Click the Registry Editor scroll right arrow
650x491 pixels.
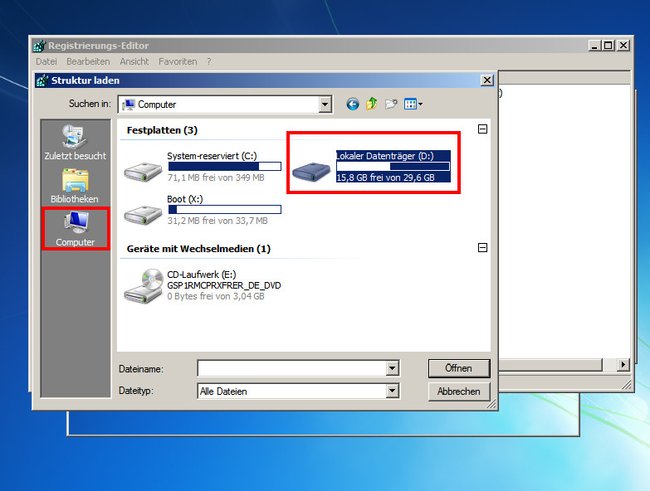point(623,365)
